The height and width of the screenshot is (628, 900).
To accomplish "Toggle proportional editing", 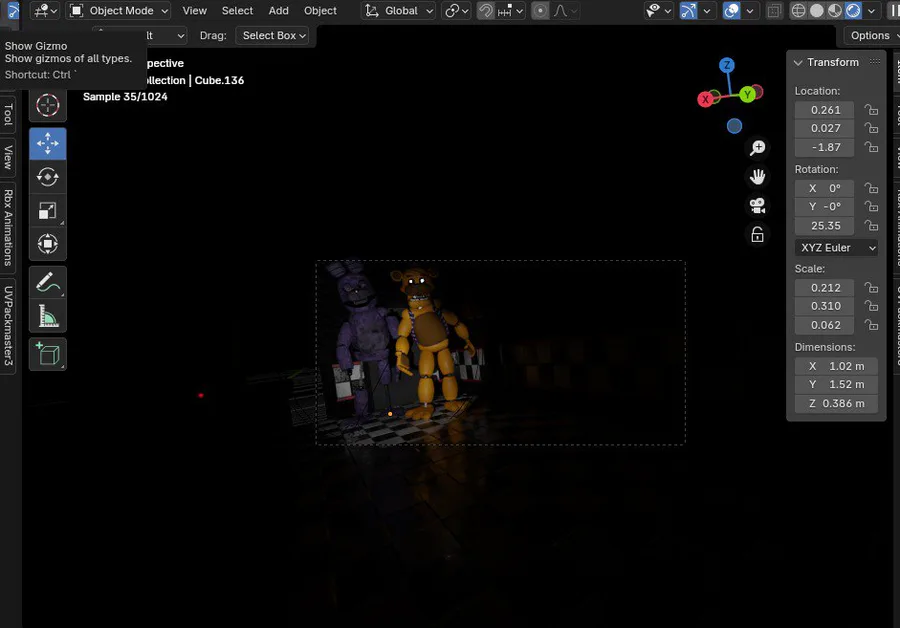I will pyautogui.click(x=540, y=11).
